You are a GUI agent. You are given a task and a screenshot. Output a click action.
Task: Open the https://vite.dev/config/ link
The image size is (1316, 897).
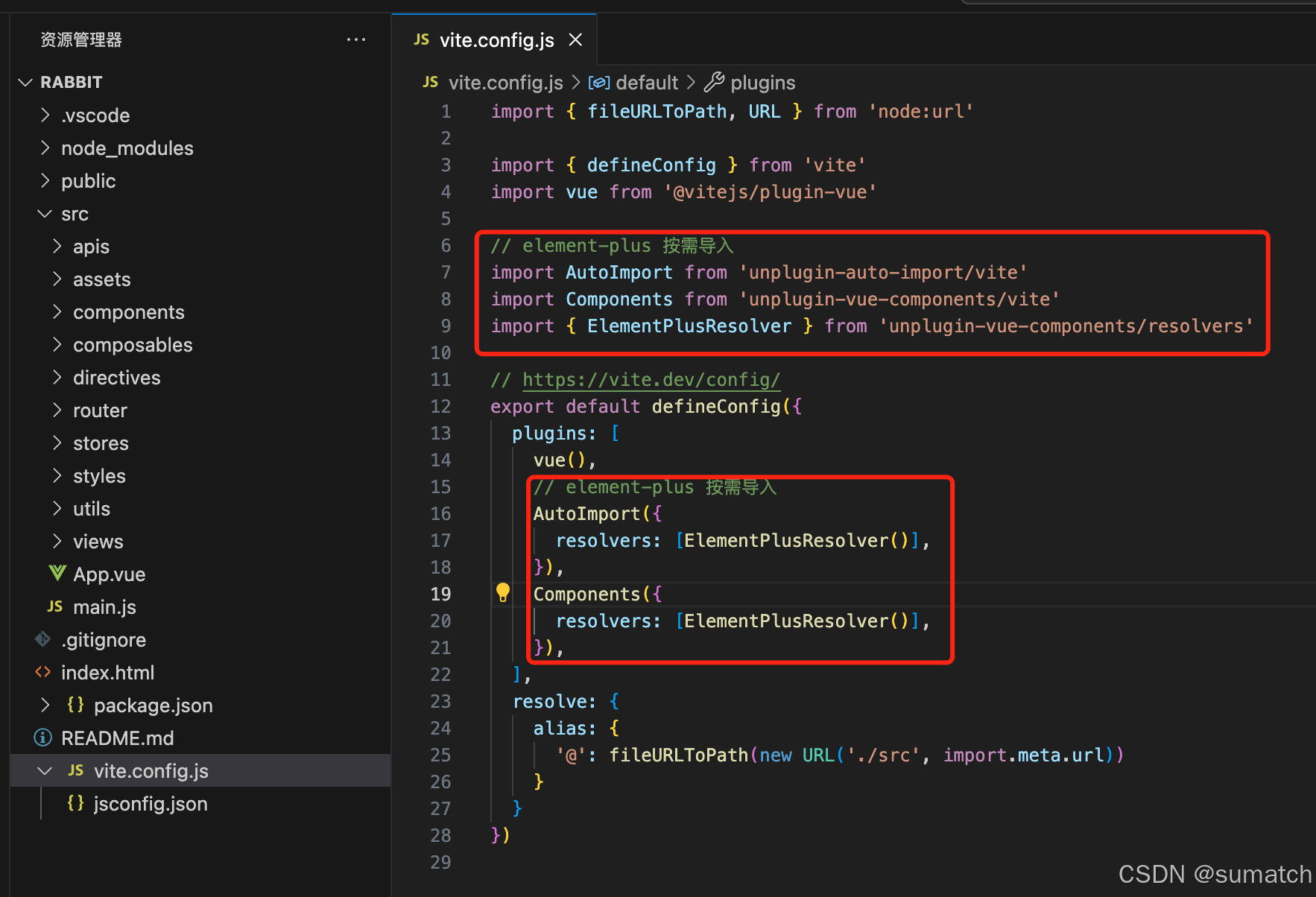pyautogui.click(x=651, y=379)
